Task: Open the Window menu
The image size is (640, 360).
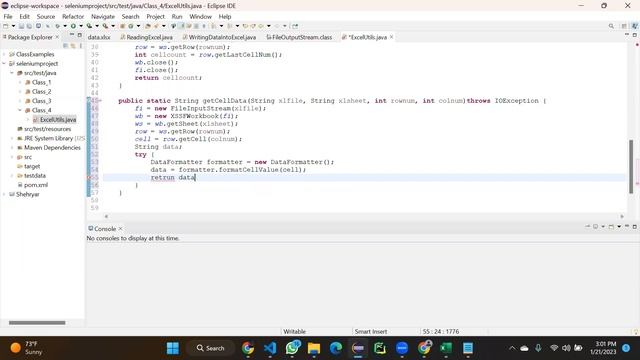Action: (x=200, y=16)
